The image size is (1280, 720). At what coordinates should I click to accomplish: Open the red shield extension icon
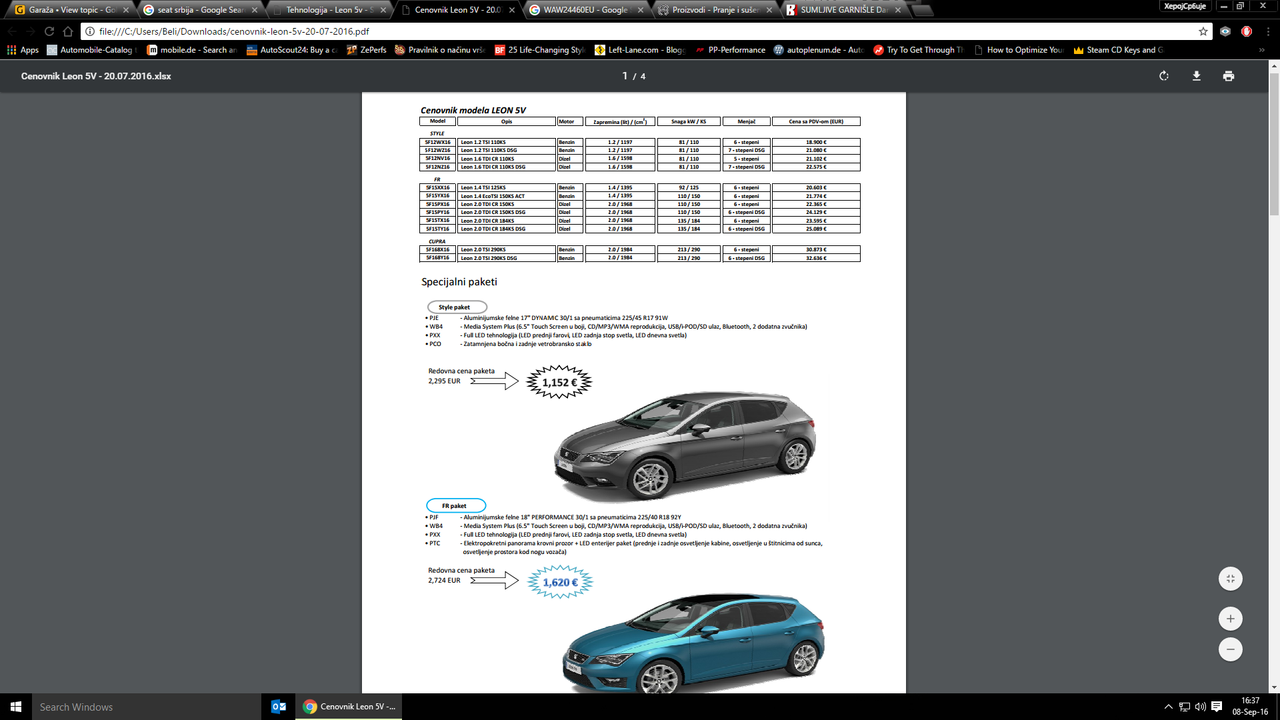click(x=1247, y=31)
